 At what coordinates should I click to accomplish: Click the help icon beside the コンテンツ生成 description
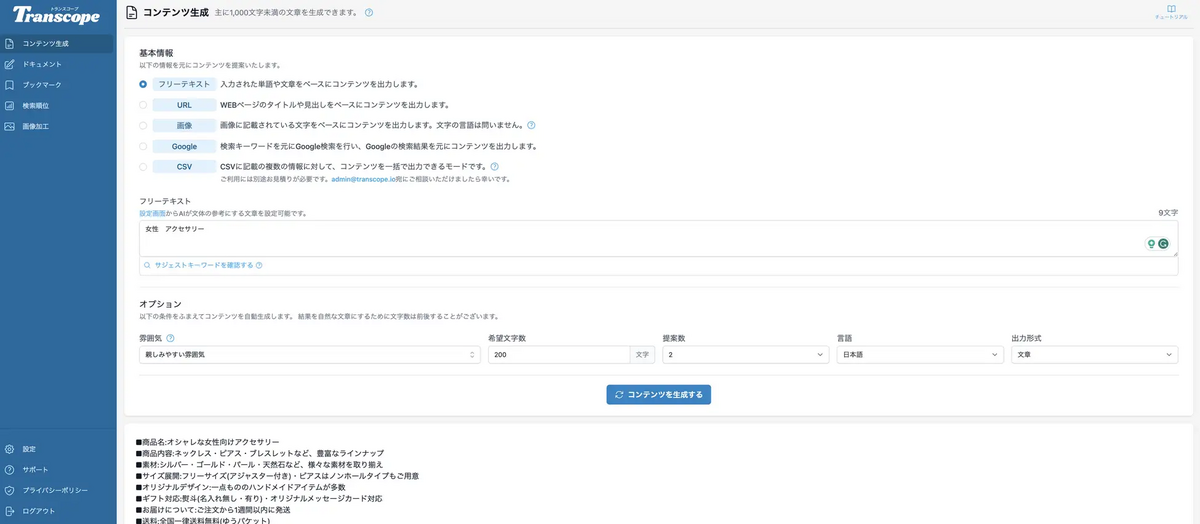369,13
